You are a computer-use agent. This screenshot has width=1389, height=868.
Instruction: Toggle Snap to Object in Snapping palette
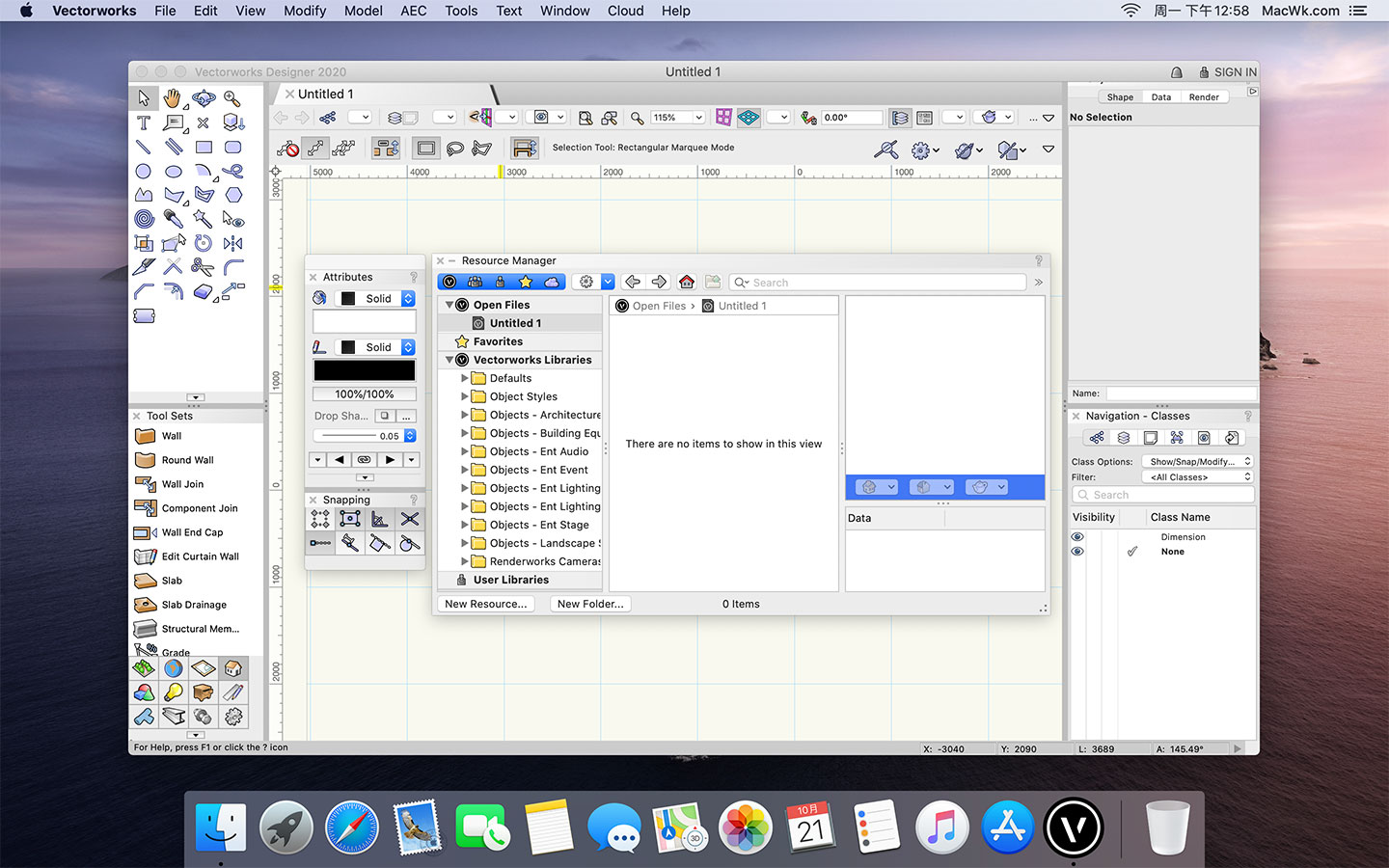350,519
